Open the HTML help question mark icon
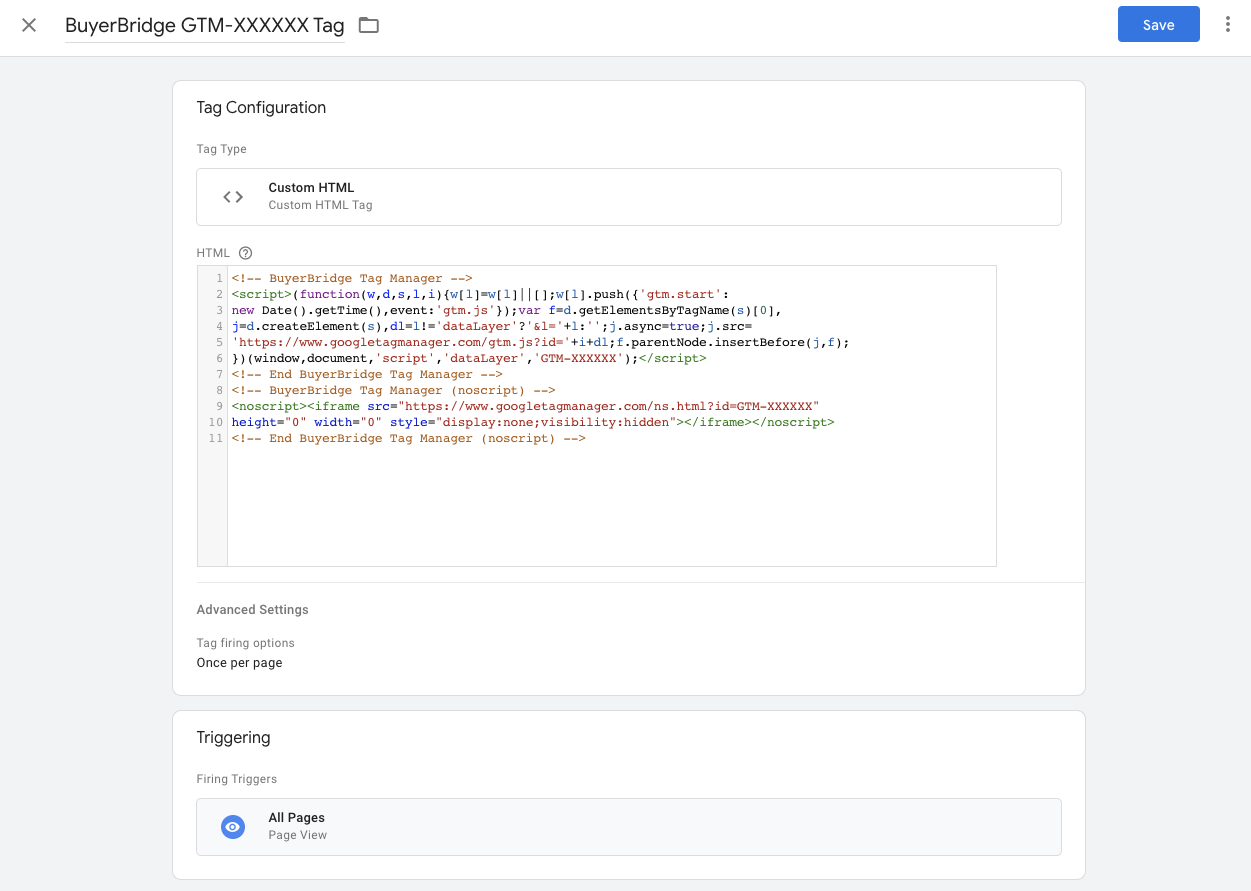This screenshot has height=891, width=1251. tap(246, 253)
